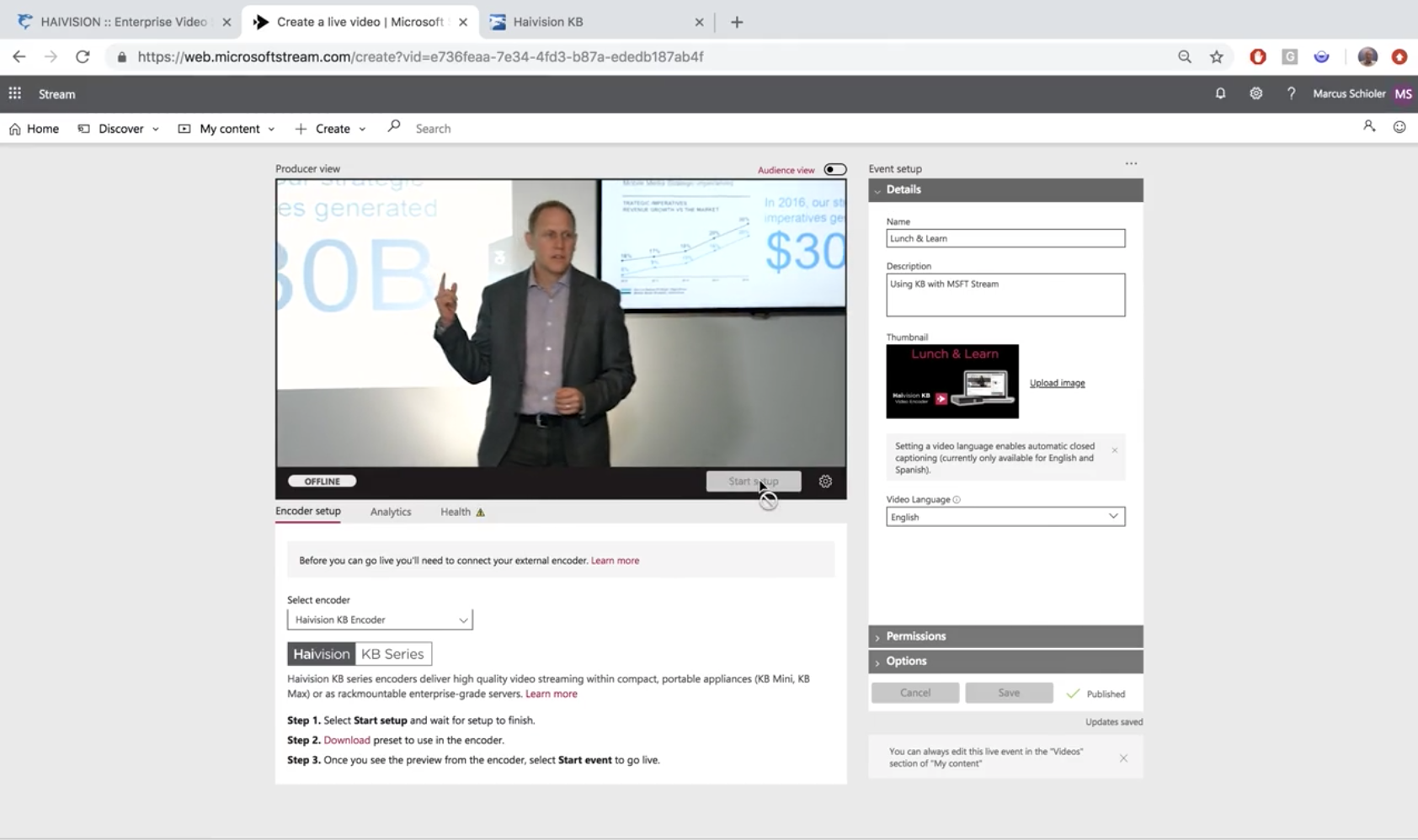Click the Description text area

1005,295
